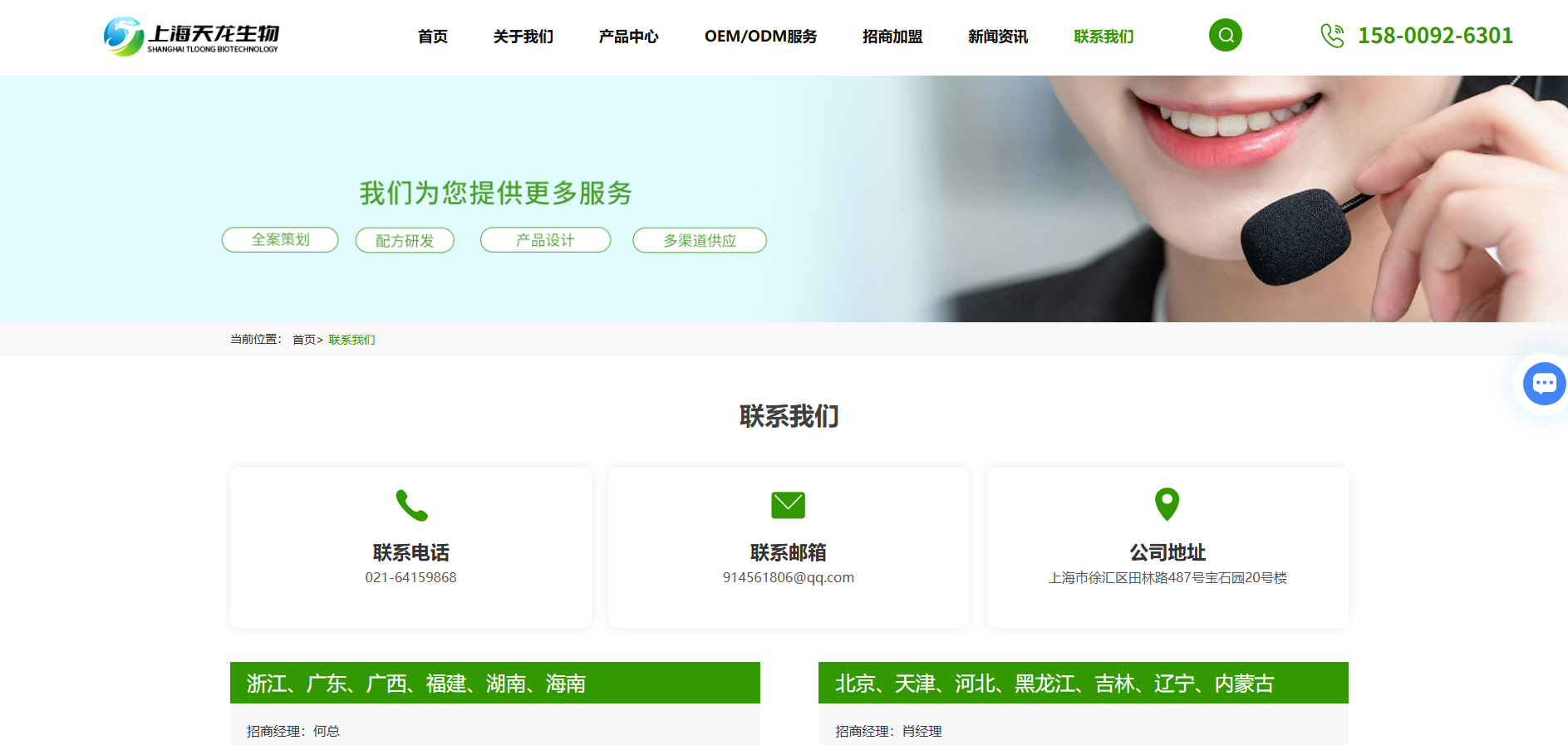
Task: Open the 关于我们 menu item
Action: 523,37
